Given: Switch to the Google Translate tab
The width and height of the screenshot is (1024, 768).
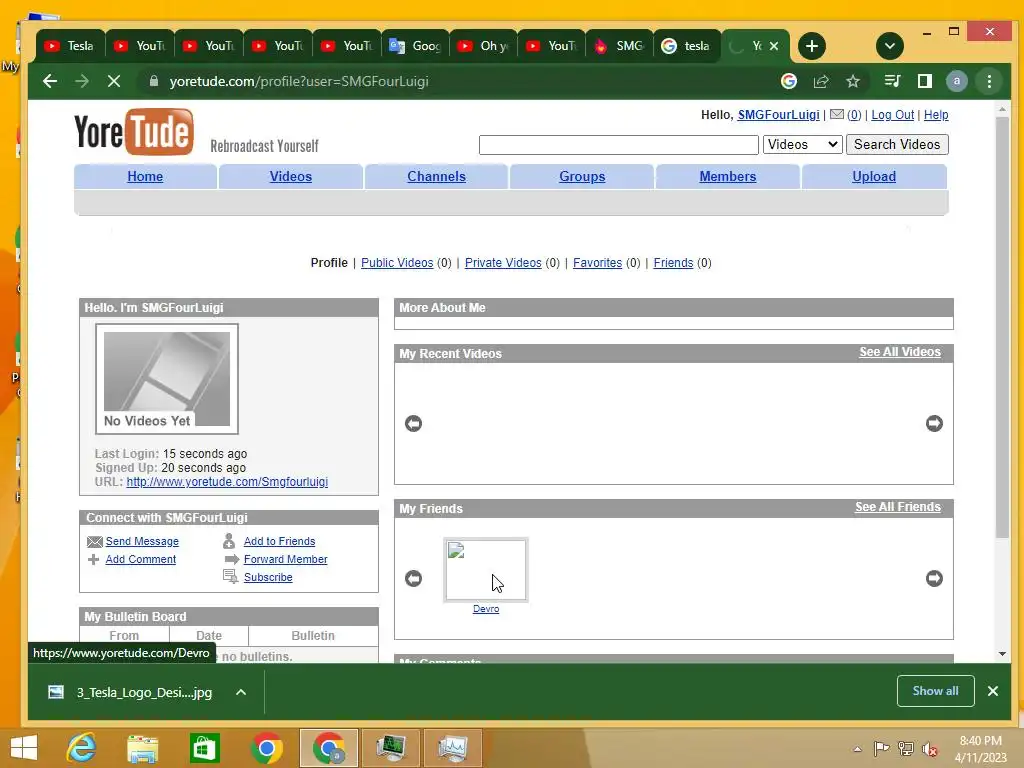Looking at the screenshot, I should (415, 46).
